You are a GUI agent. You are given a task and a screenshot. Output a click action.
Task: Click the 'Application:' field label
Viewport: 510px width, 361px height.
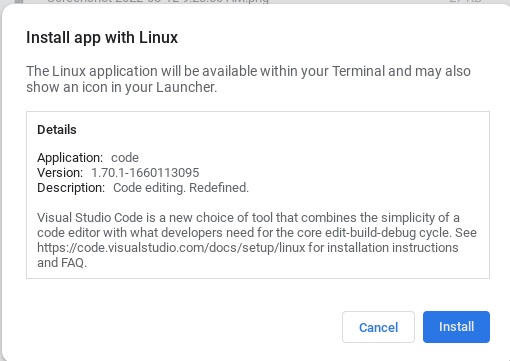coord(70,157)
